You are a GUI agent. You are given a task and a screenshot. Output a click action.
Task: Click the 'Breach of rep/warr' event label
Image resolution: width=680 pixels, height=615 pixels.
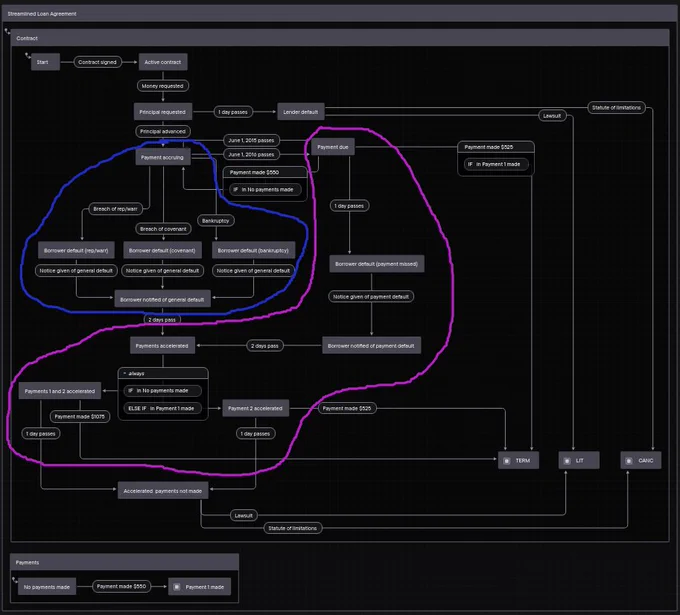pyautogui.click(x=115, y=209)
